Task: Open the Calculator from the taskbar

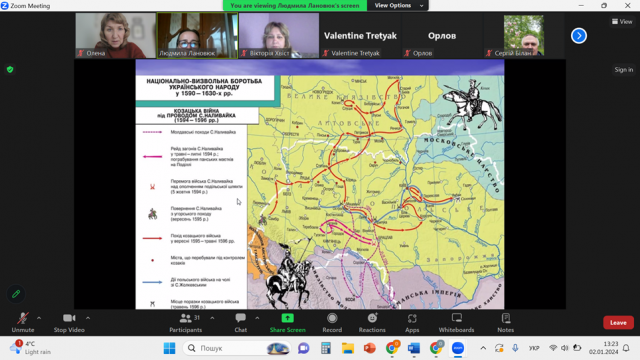Action: coord(326,348)
